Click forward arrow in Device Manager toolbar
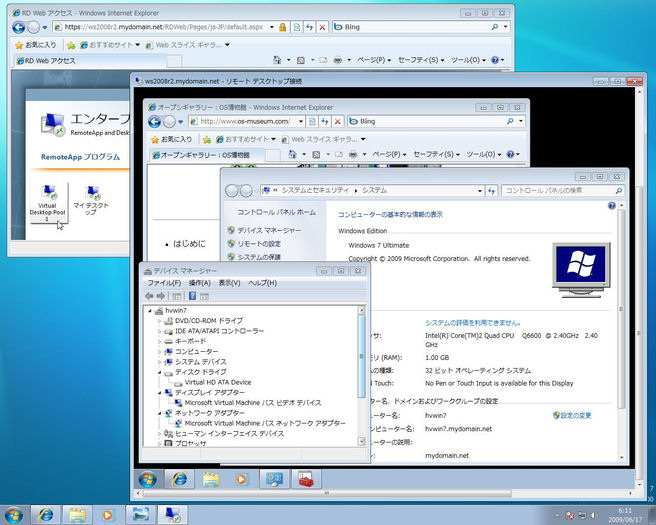 pos(161,296)
